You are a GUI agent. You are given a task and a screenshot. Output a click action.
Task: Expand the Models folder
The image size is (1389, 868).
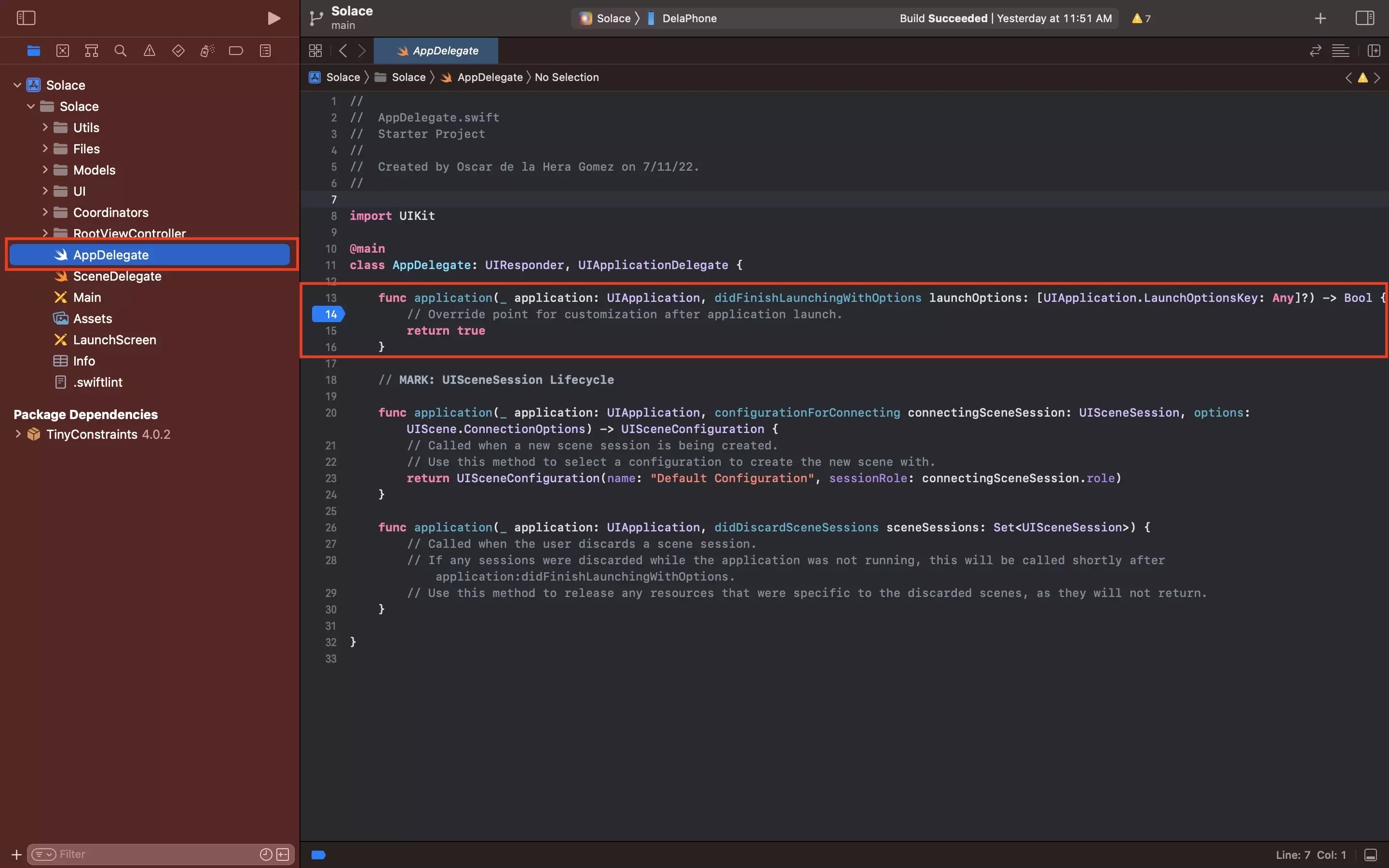45,170
